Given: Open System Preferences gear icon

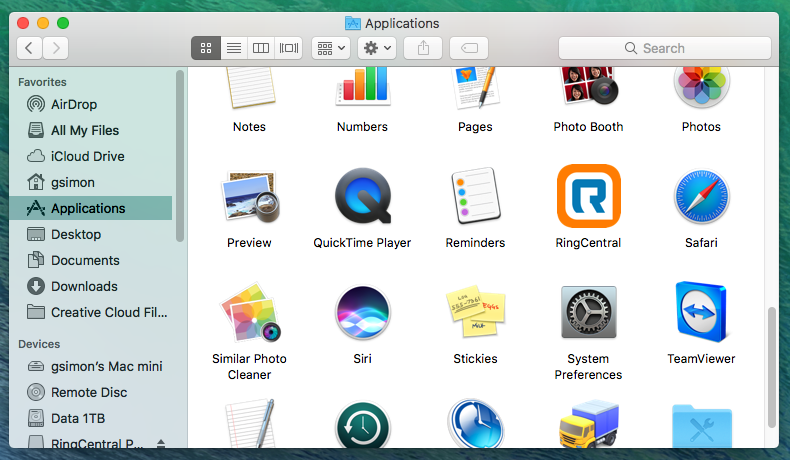Looking at the screenshot, I should pyautogui.click(x=588, y=313).
